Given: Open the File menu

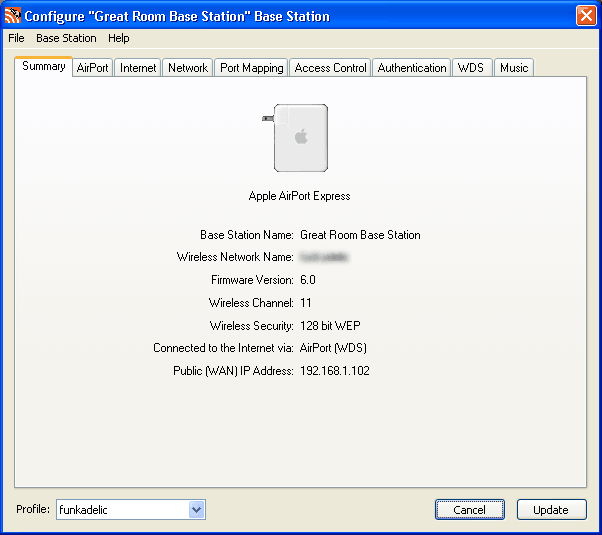Looking at the screenshot, I should pyautogui.click(x=16, y=38).
